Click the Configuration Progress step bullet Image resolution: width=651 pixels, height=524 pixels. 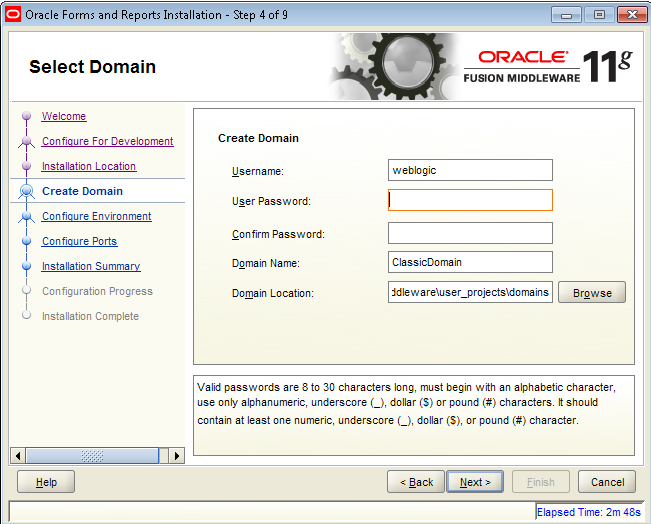pyautogui.click(x=27, y=290)
